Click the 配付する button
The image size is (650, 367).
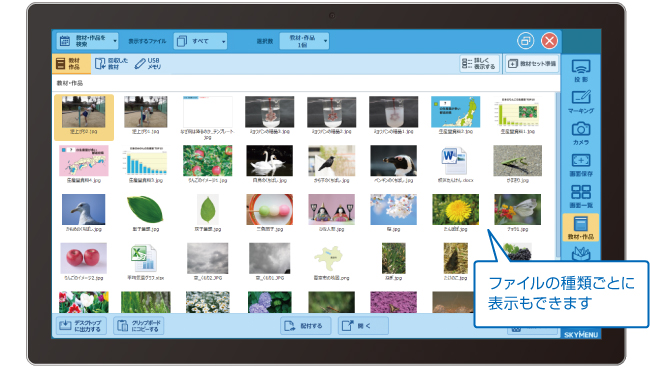coord(306,326)
